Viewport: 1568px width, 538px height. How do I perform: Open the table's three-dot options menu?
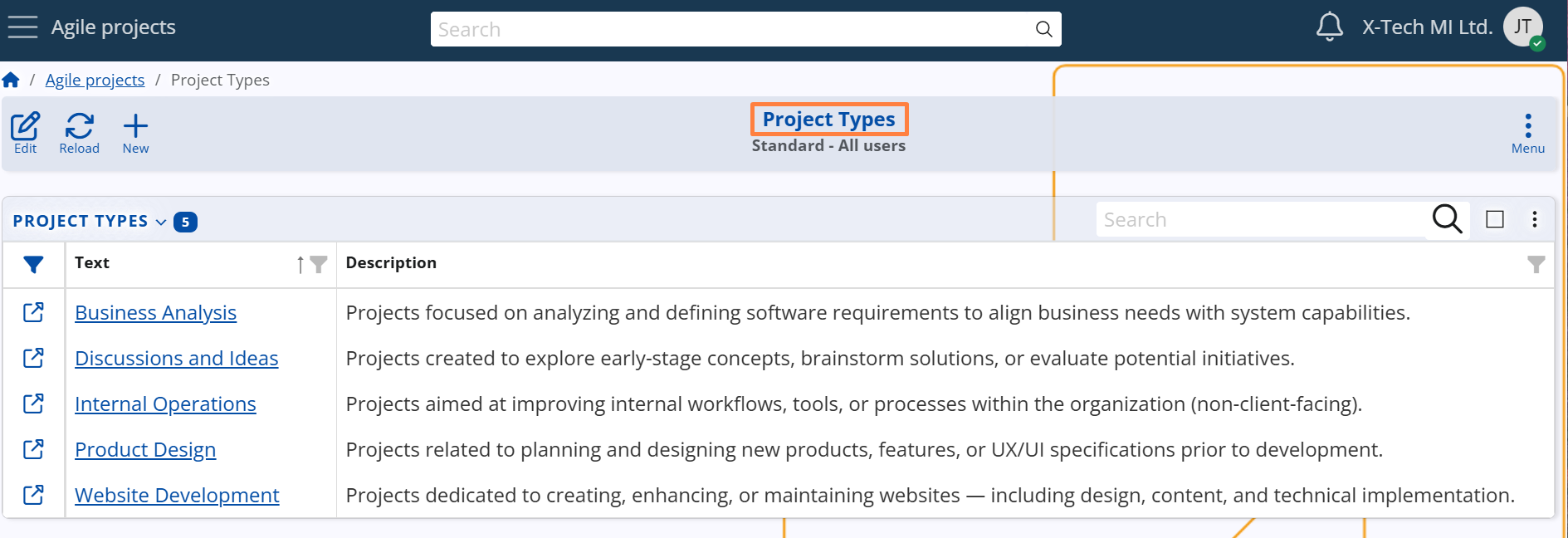pos(1534,219)
